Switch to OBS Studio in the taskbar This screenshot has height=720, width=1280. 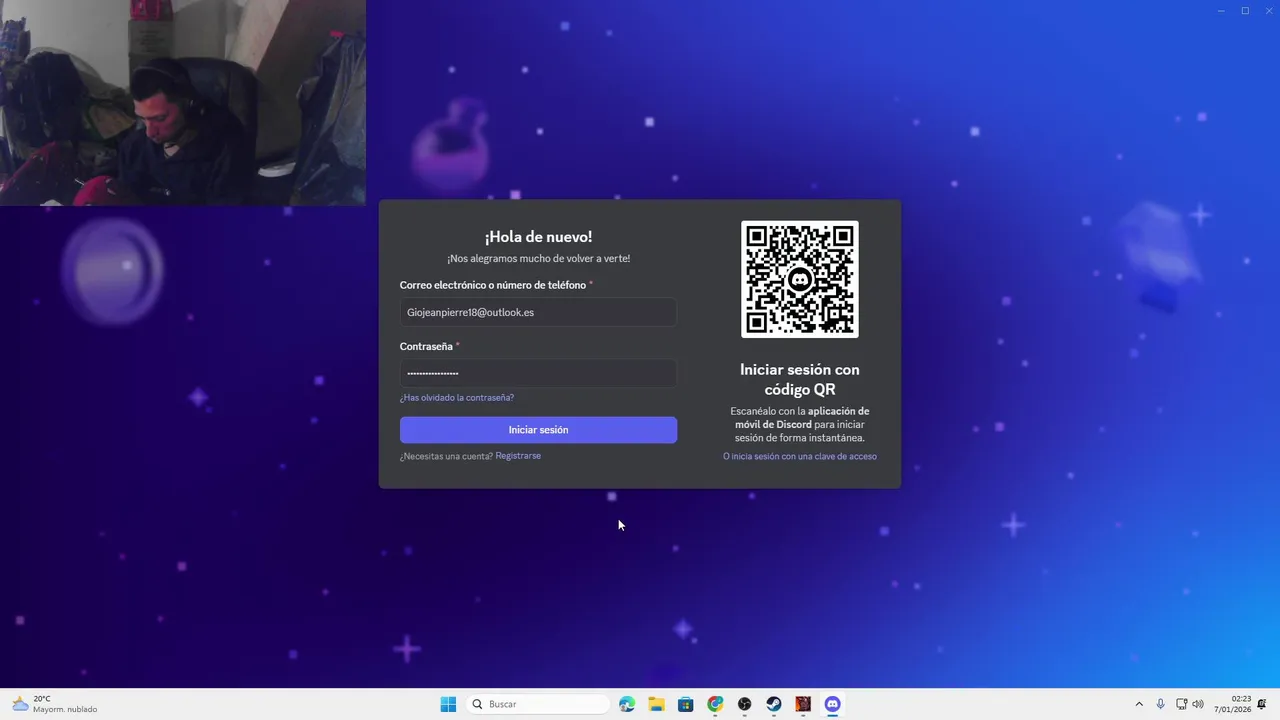744,704
